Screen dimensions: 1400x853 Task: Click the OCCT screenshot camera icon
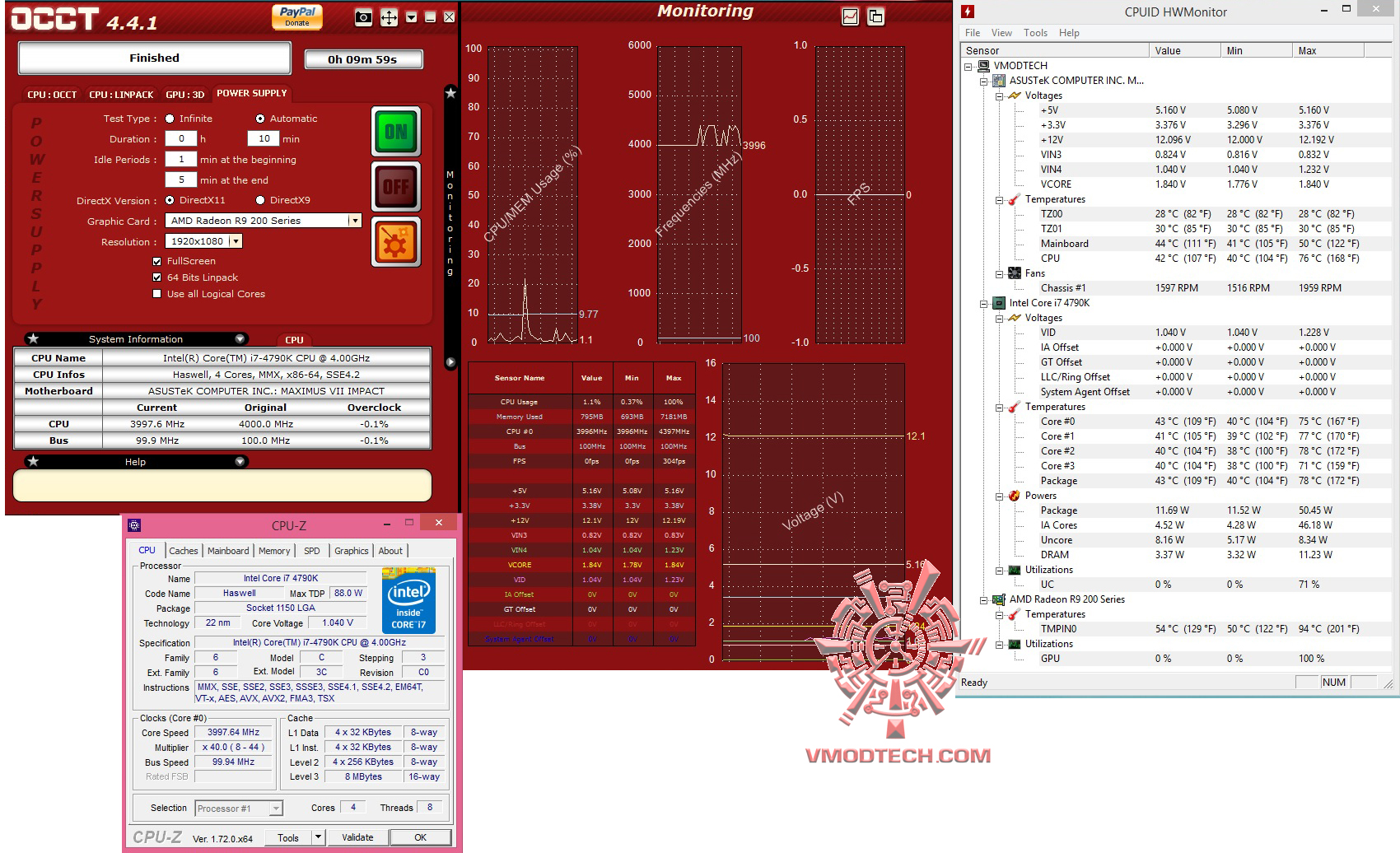point(363,17)
